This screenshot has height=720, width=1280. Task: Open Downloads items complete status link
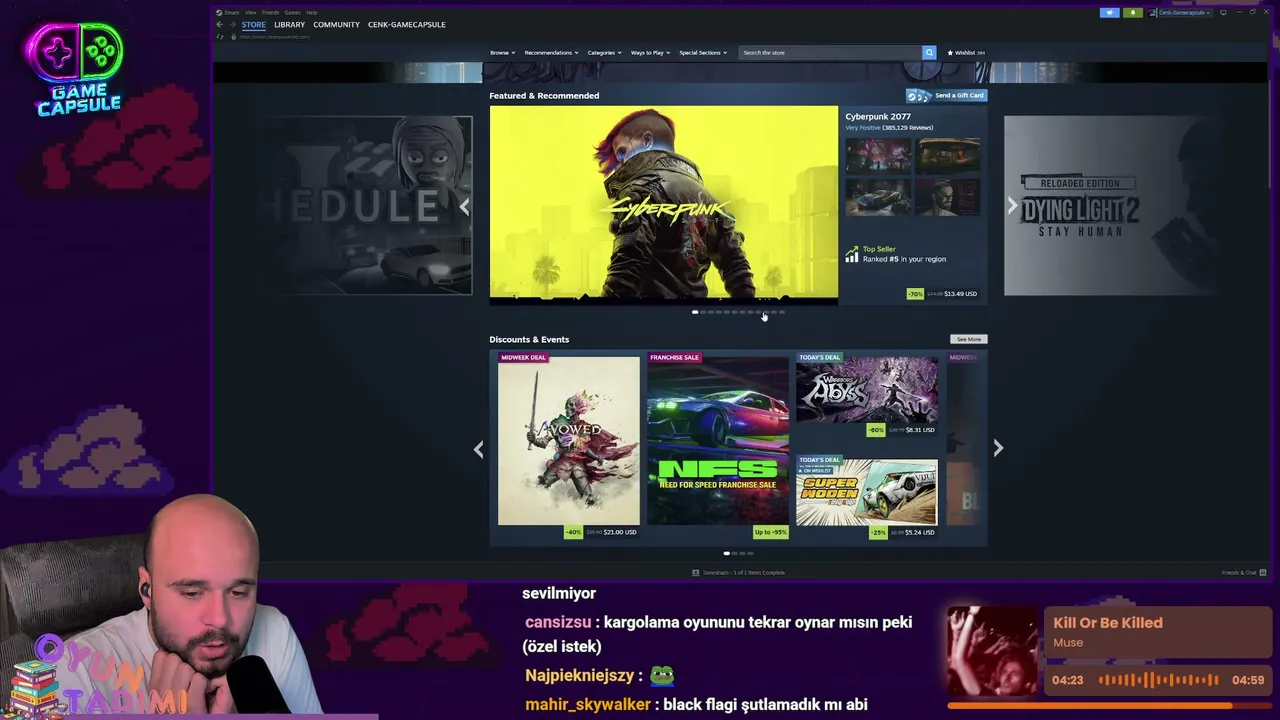(x=744, y=572)
